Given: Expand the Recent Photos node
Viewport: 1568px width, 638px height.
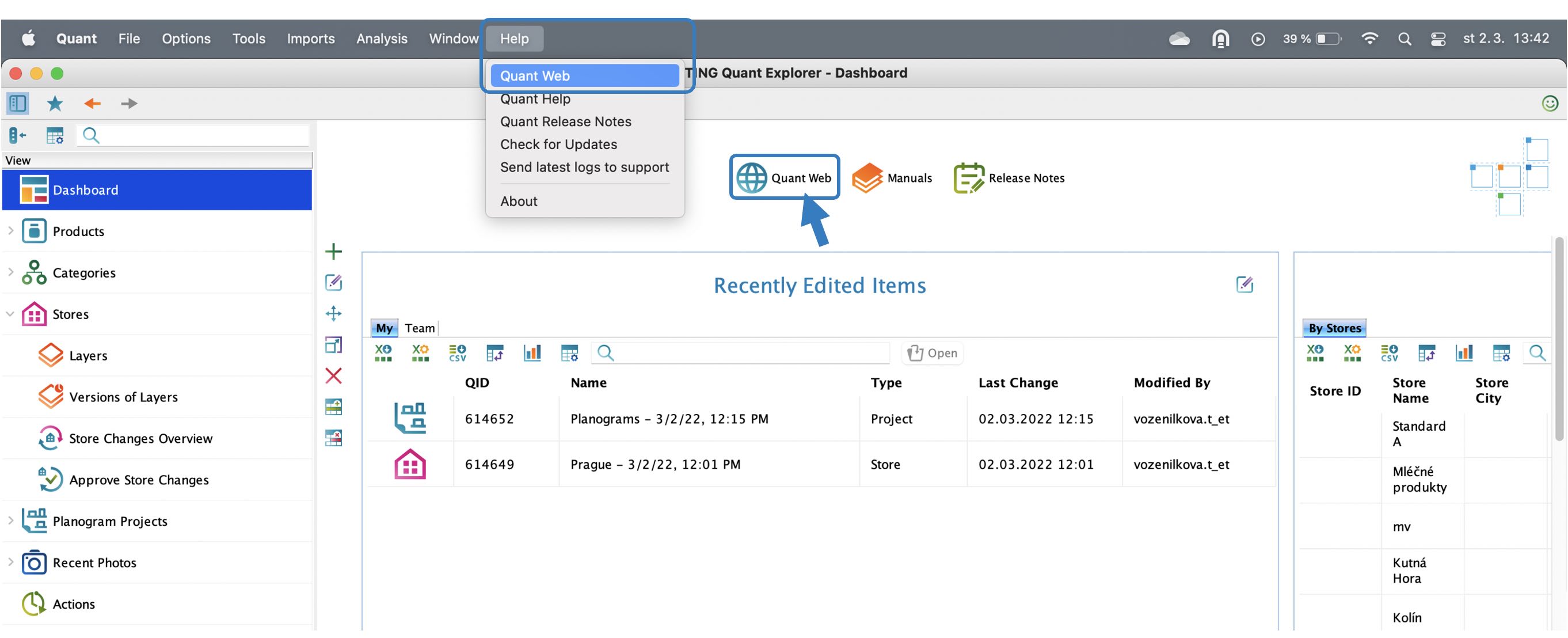Looking at the screenshot, I should coord(10,562).
